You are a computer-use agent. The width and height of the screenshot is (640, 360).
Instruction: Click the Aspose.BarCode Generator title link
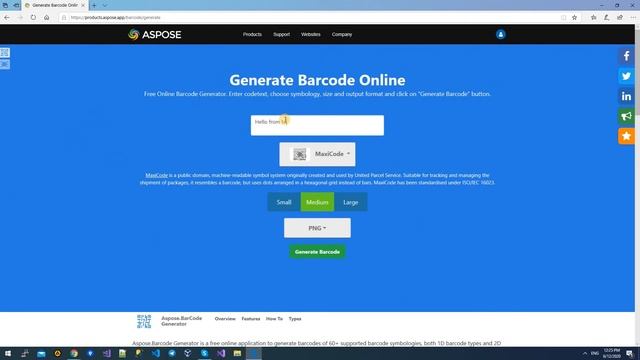pyautogui.click(x=181, y=321)
